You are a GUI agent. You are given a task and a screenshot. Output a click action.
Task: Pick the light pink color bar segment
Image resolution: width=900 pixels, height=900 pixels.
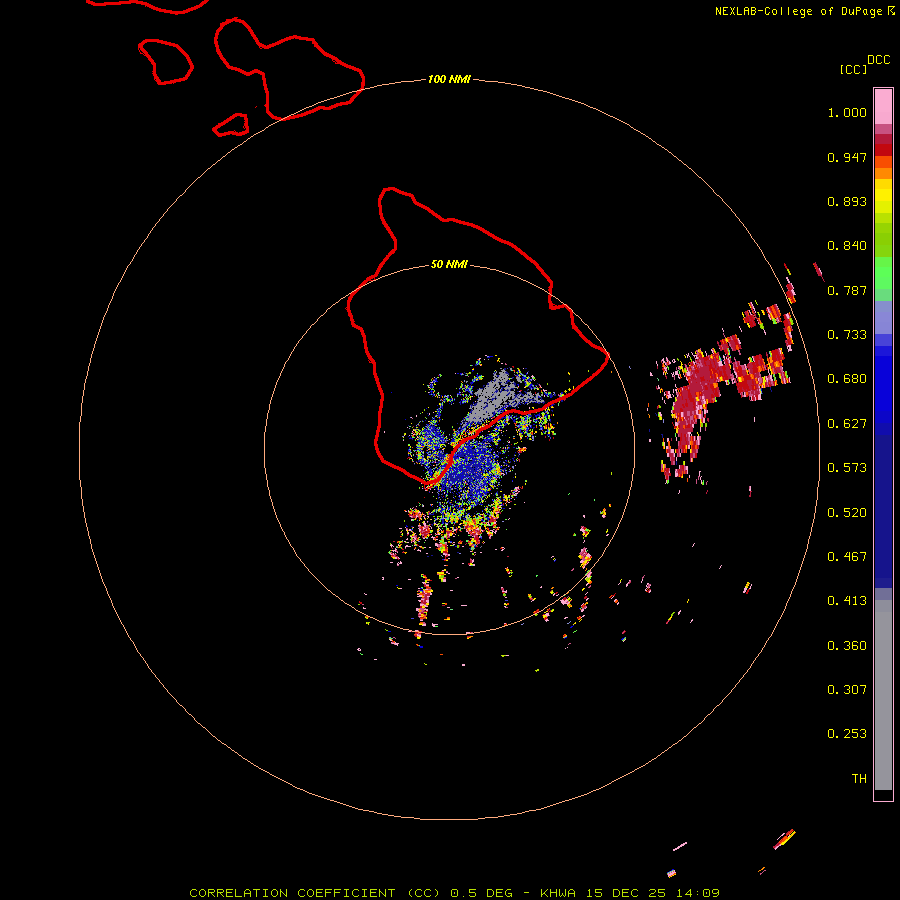tap(883, 106)
